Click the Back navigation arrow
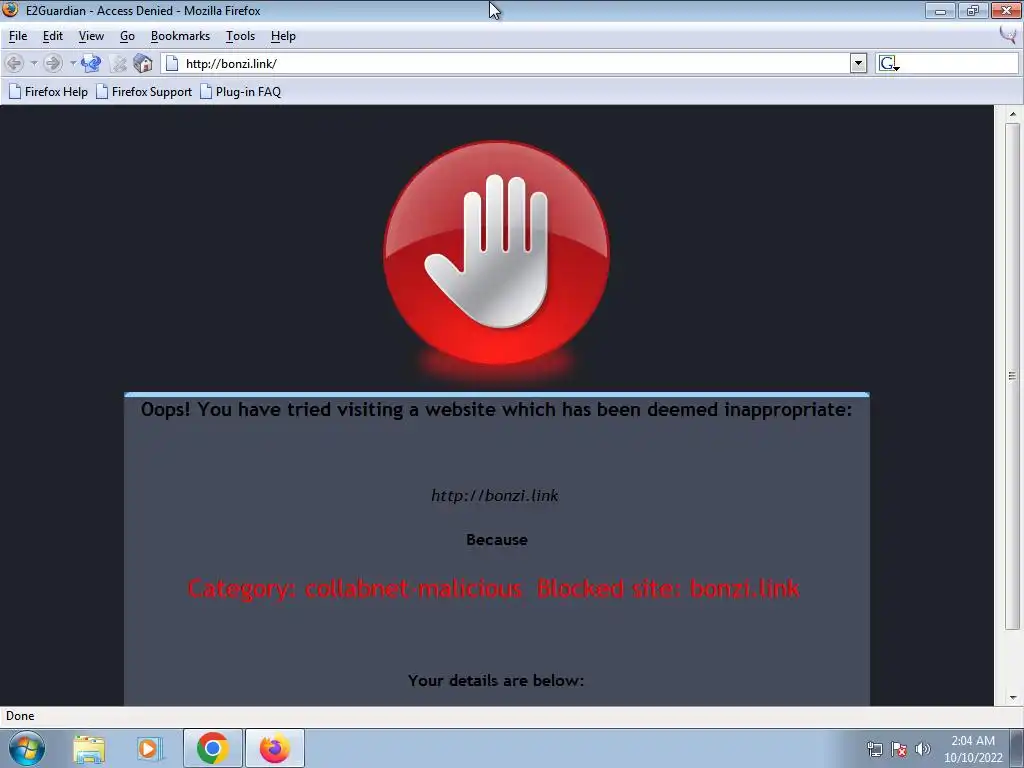 click(14, 63)
